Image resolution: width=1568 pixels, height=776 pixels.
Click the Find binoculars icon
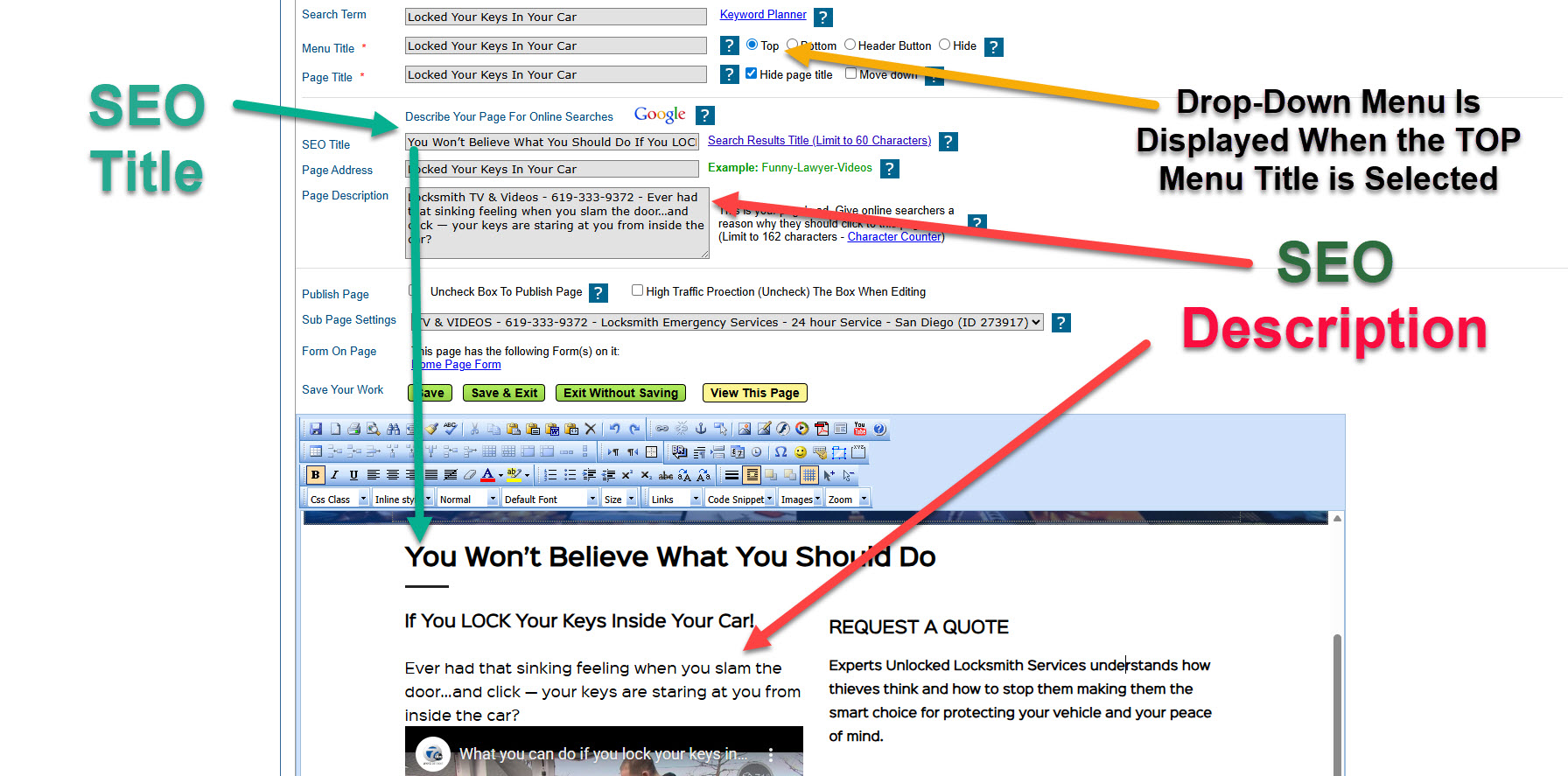tap(394, 429)
